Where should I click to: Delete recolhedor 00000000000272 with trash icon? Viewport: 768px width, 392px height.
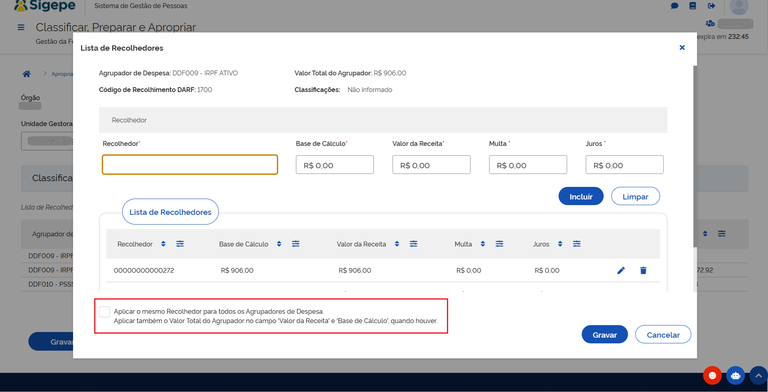tap(643, 270)
